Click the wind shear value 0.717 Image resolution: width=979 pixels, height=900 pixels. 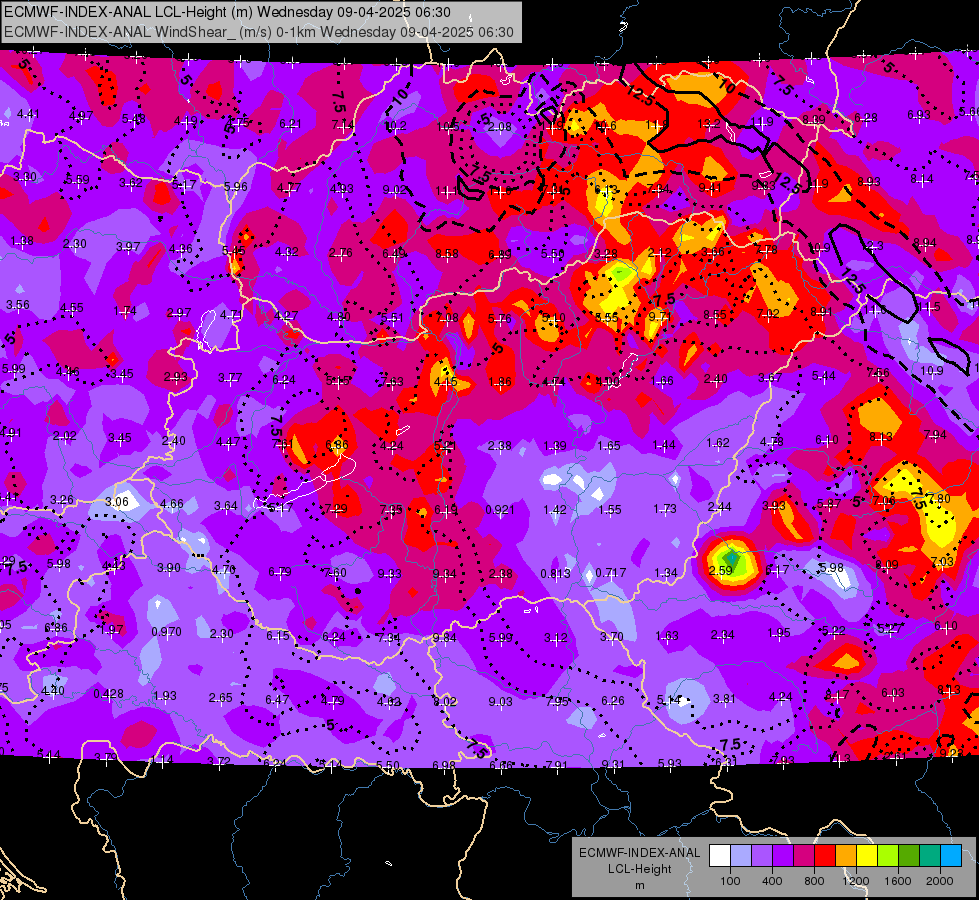pos(611,573)
